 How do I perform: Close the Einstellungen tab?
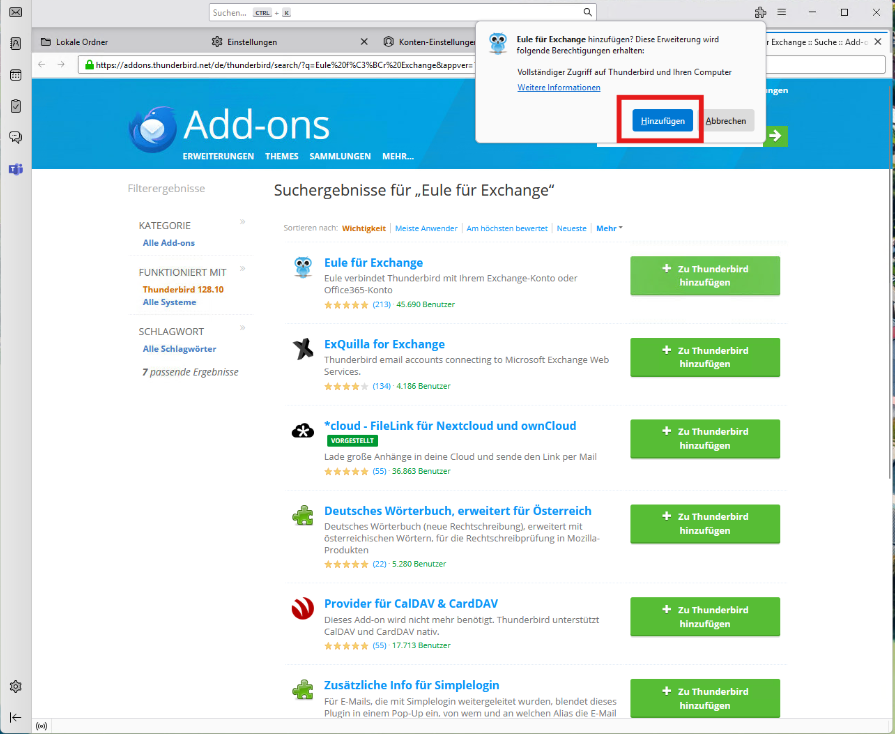(364, 42)
